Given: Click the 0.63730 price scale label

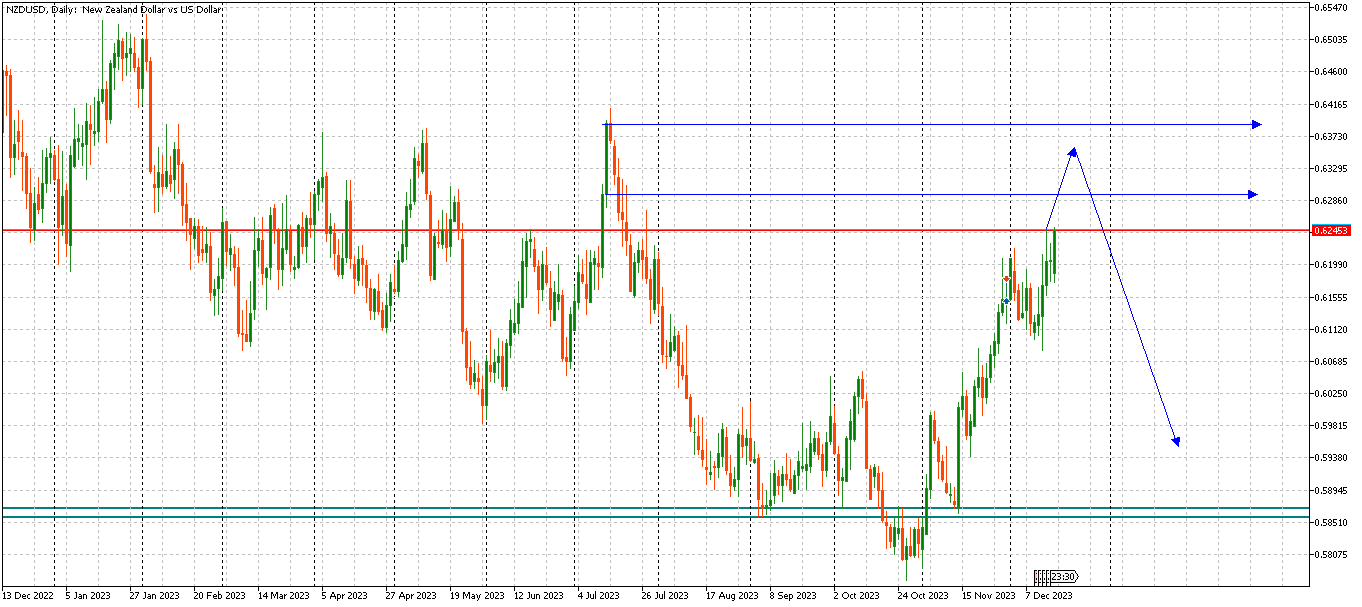Looking at the screenshot, I should (1332, 136).
